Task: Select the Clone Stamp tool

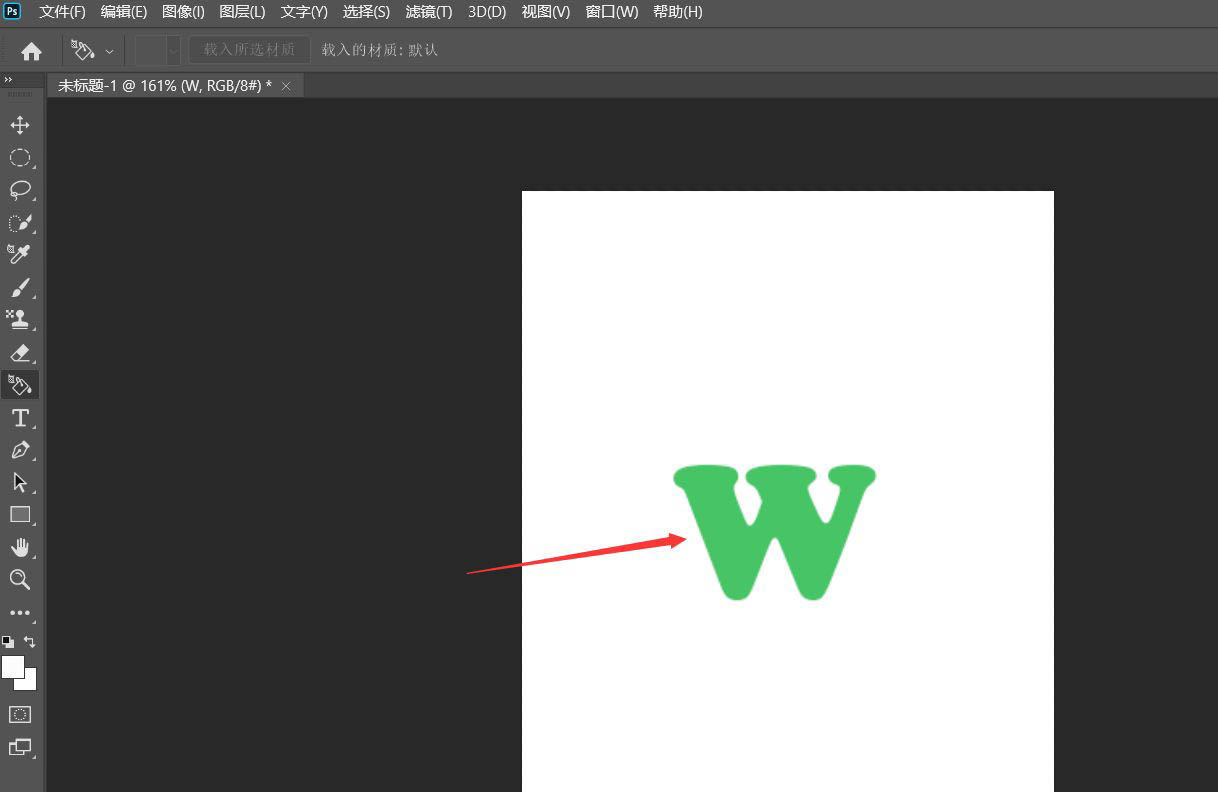Action: point(20,320)
